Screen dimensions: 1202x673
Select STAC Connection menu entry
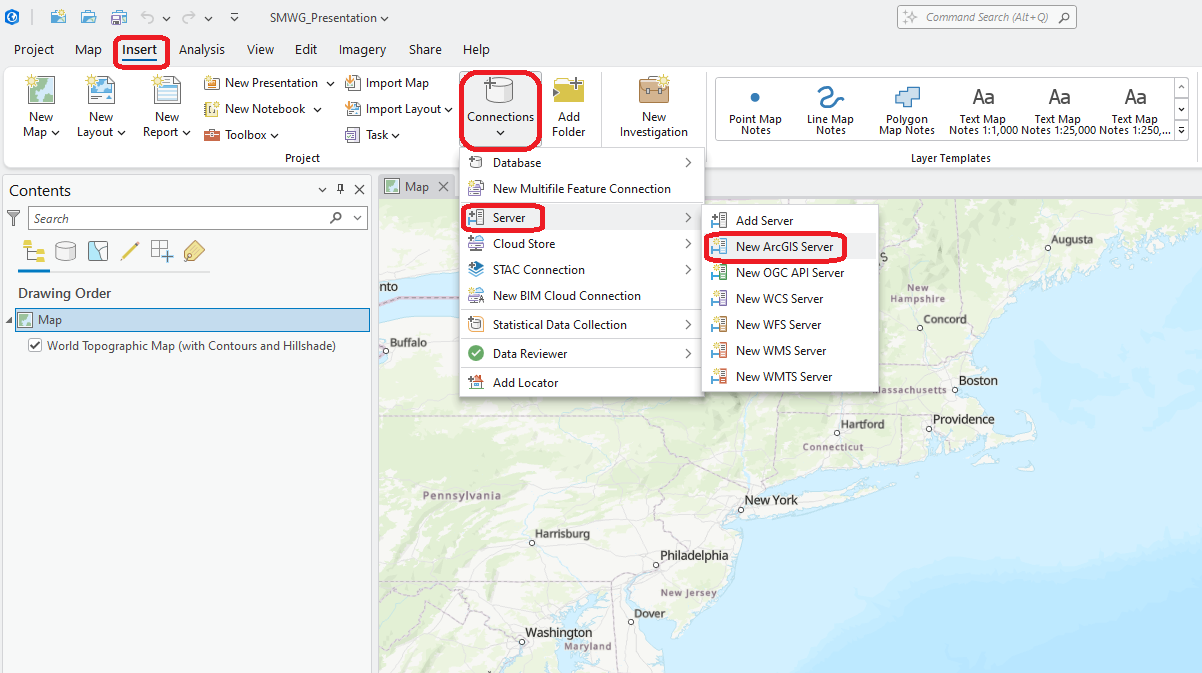pyautogui.click(x=581, y=270)
